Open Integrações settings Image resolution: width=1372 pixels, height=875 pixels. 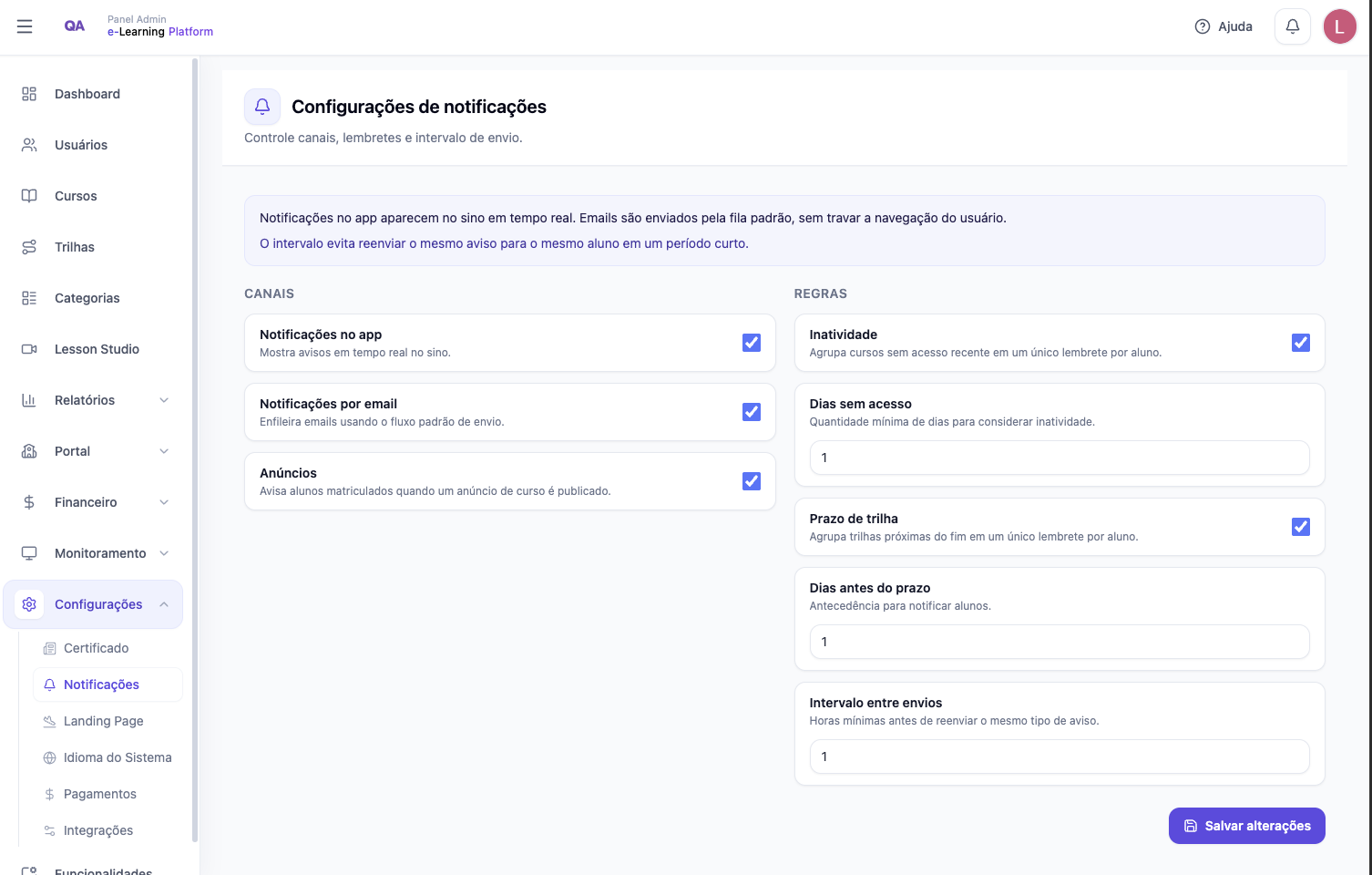click(x=108, y=830)
